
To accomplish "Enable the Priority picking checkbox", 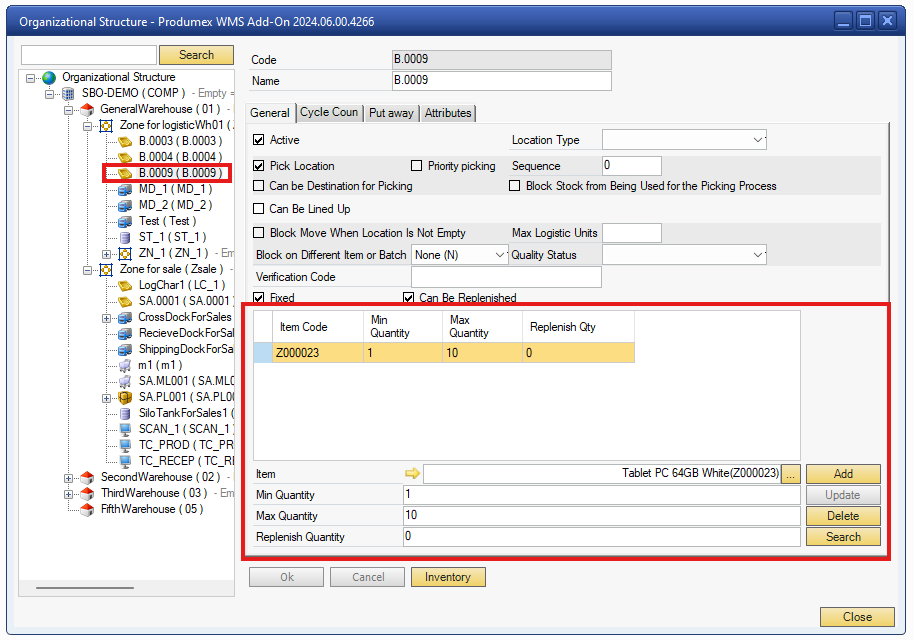I will (x=417, y=166).
